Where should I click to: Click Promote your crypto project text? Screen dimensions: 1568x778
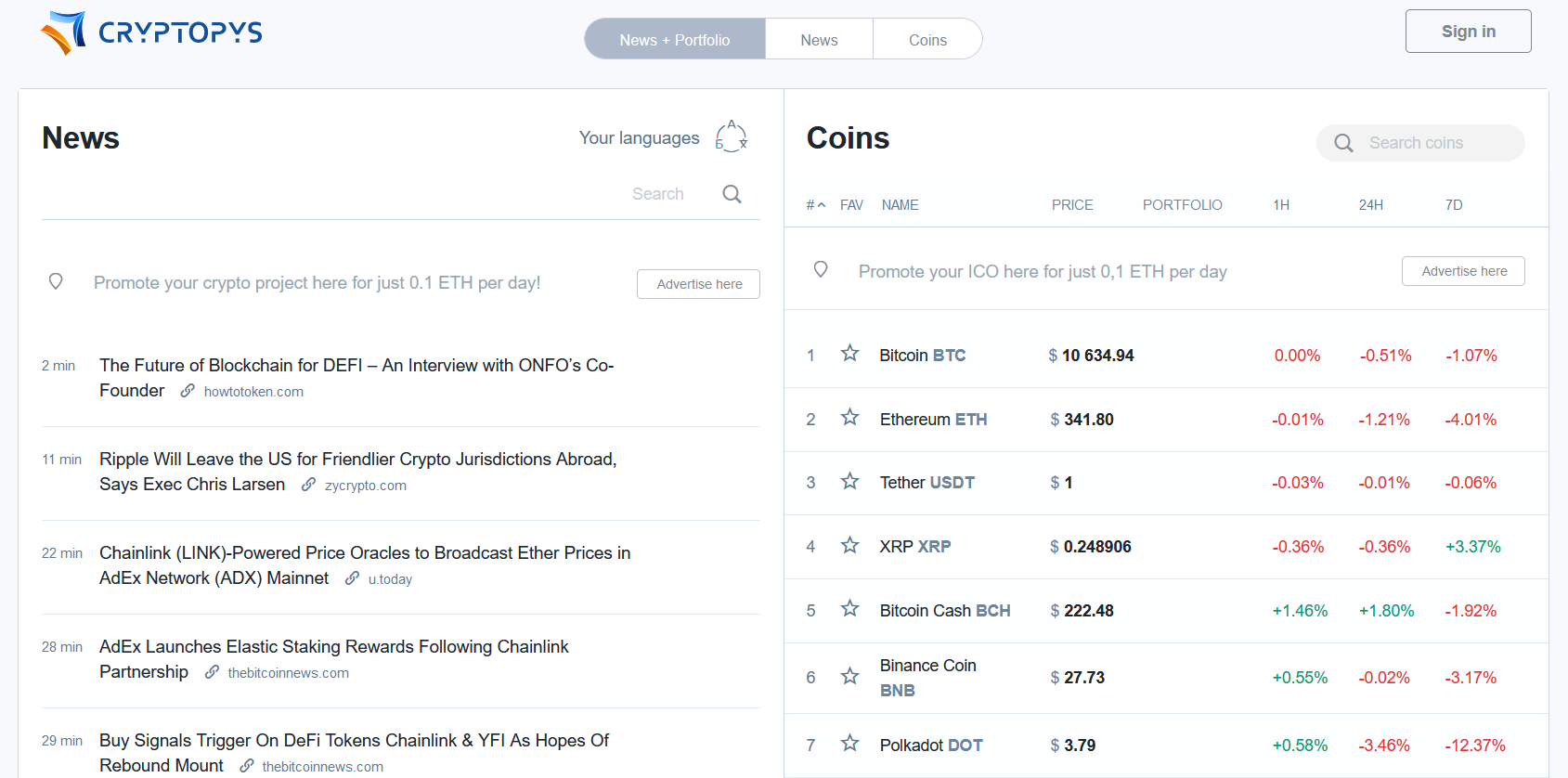[x=317, y=282]
